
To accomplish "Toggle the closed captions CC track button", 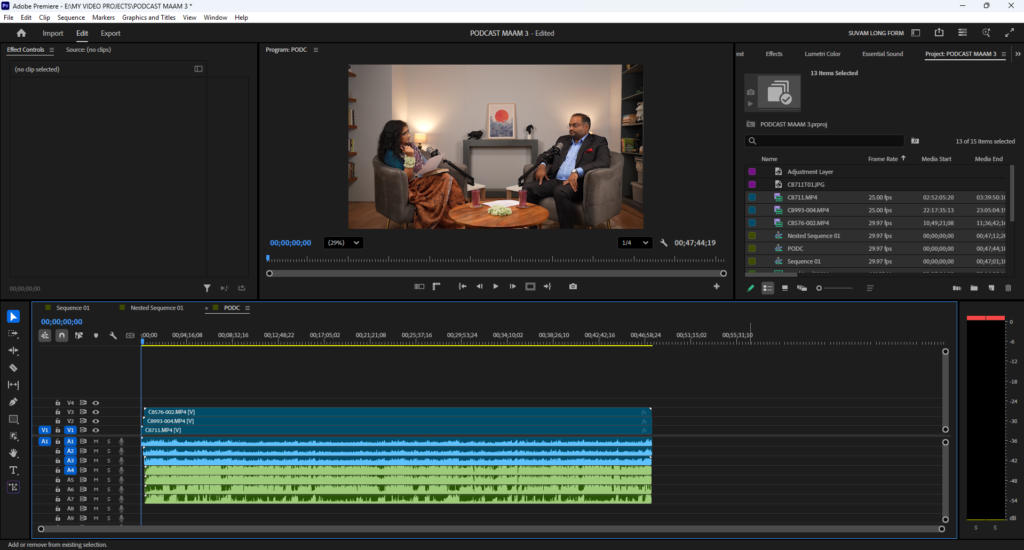I will [130, 335].
